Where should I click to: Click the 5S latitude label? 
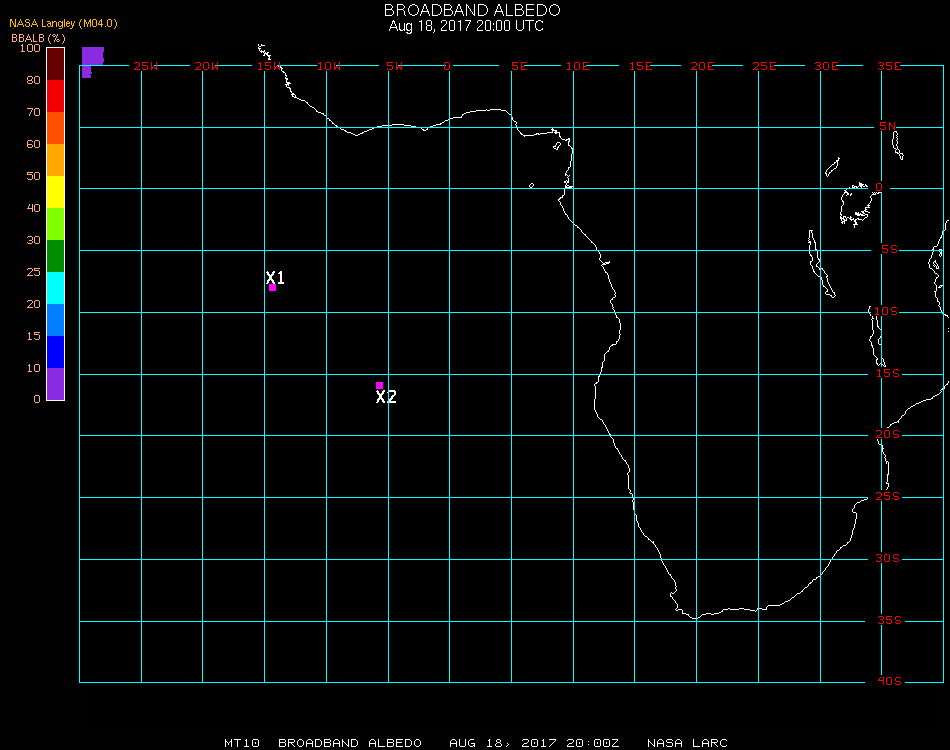coord(889,250)
